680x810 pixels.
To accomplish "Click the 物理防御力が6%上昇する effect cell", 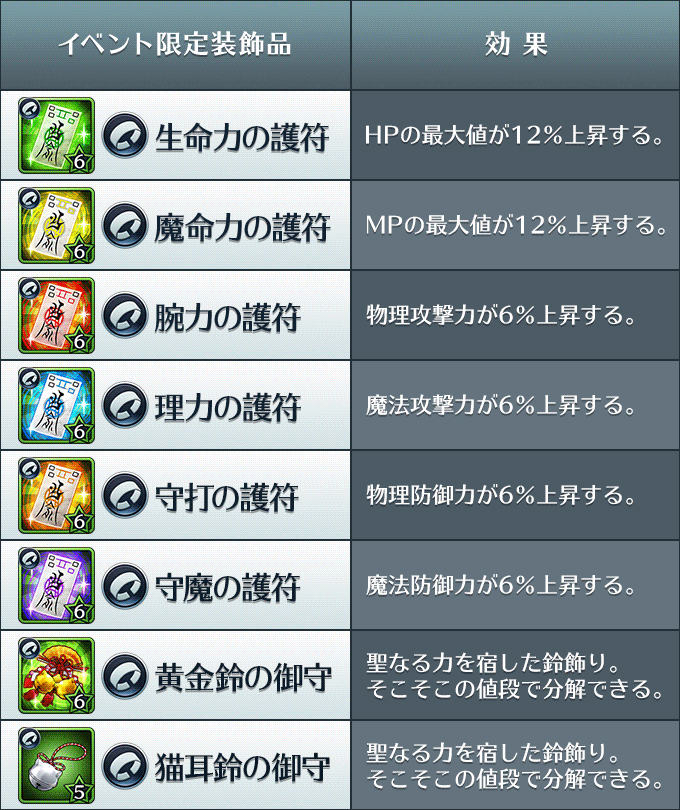I will [x=516, y=495].
